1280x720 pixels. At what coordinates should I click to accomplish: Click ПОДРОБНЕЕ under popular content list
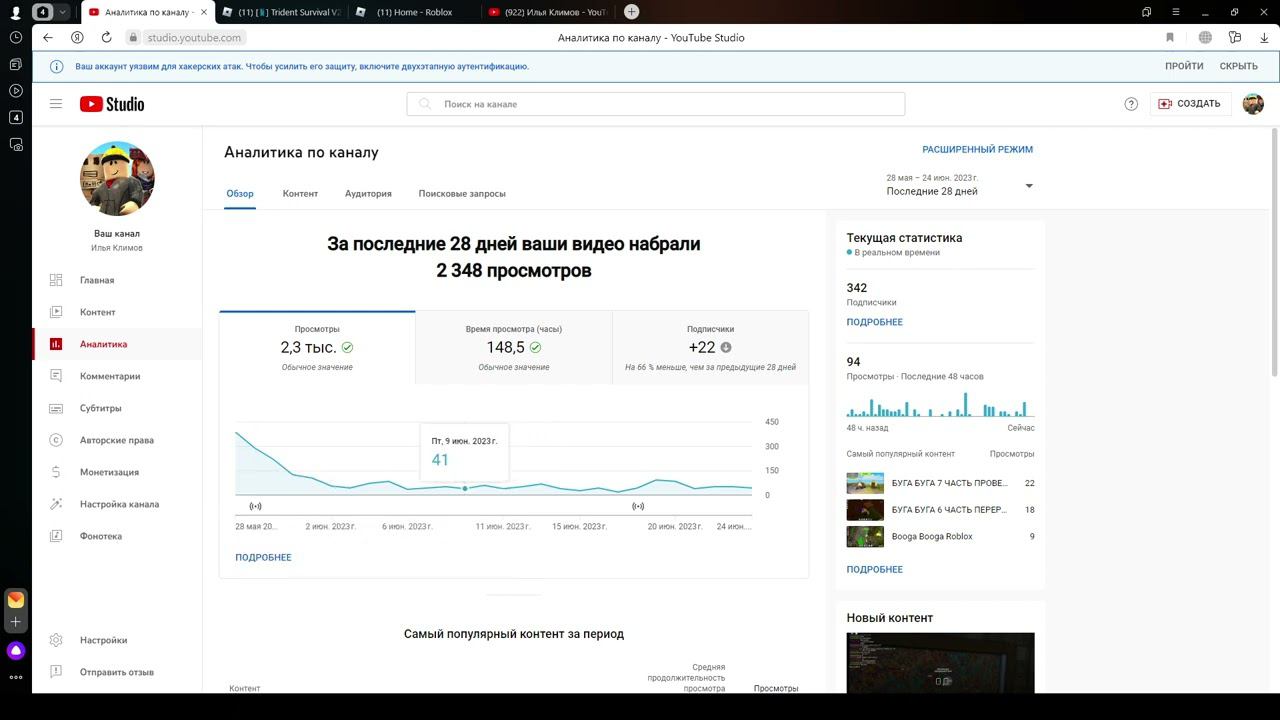pos(874,569)
